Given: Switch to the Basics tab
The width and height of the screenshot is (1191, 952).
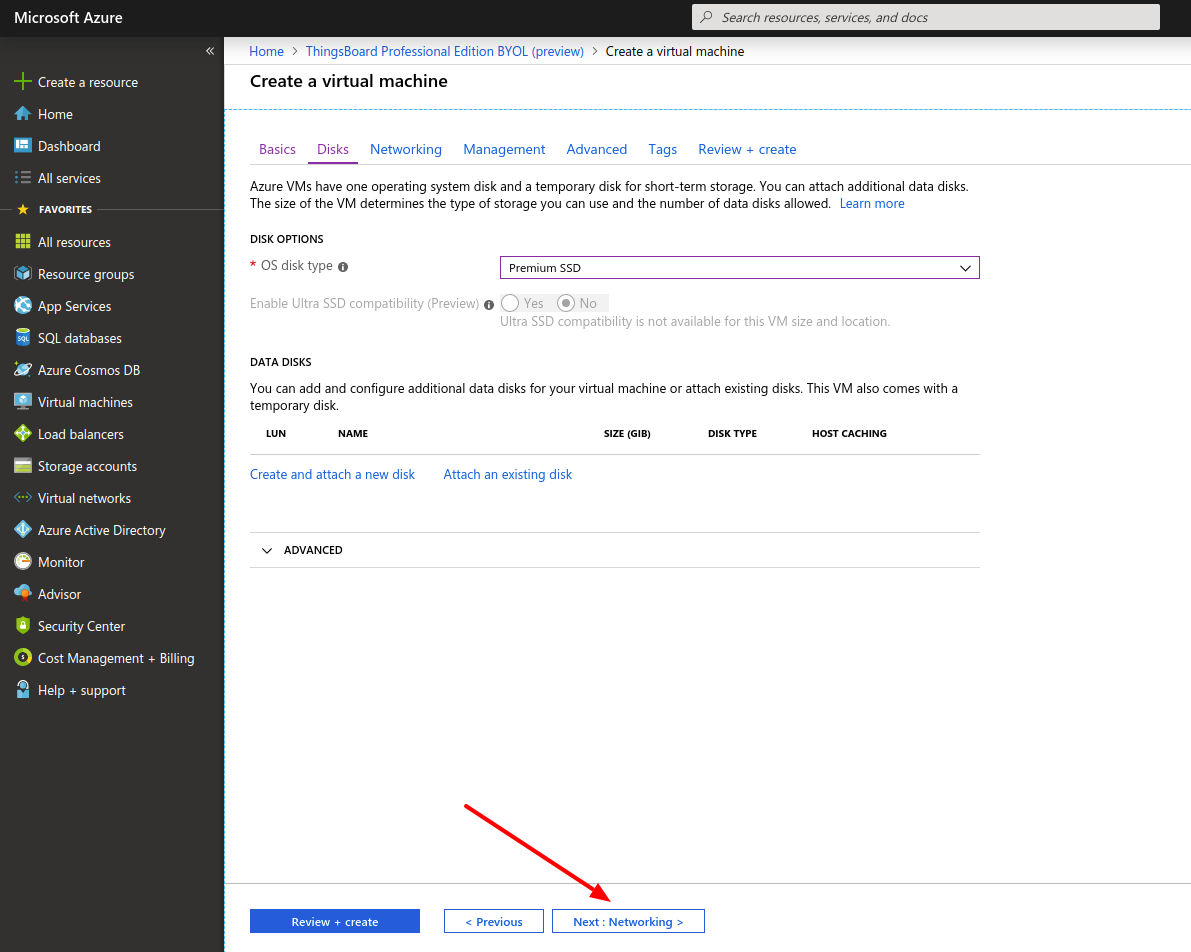Looking at the screenshot, I should (277, 149).
